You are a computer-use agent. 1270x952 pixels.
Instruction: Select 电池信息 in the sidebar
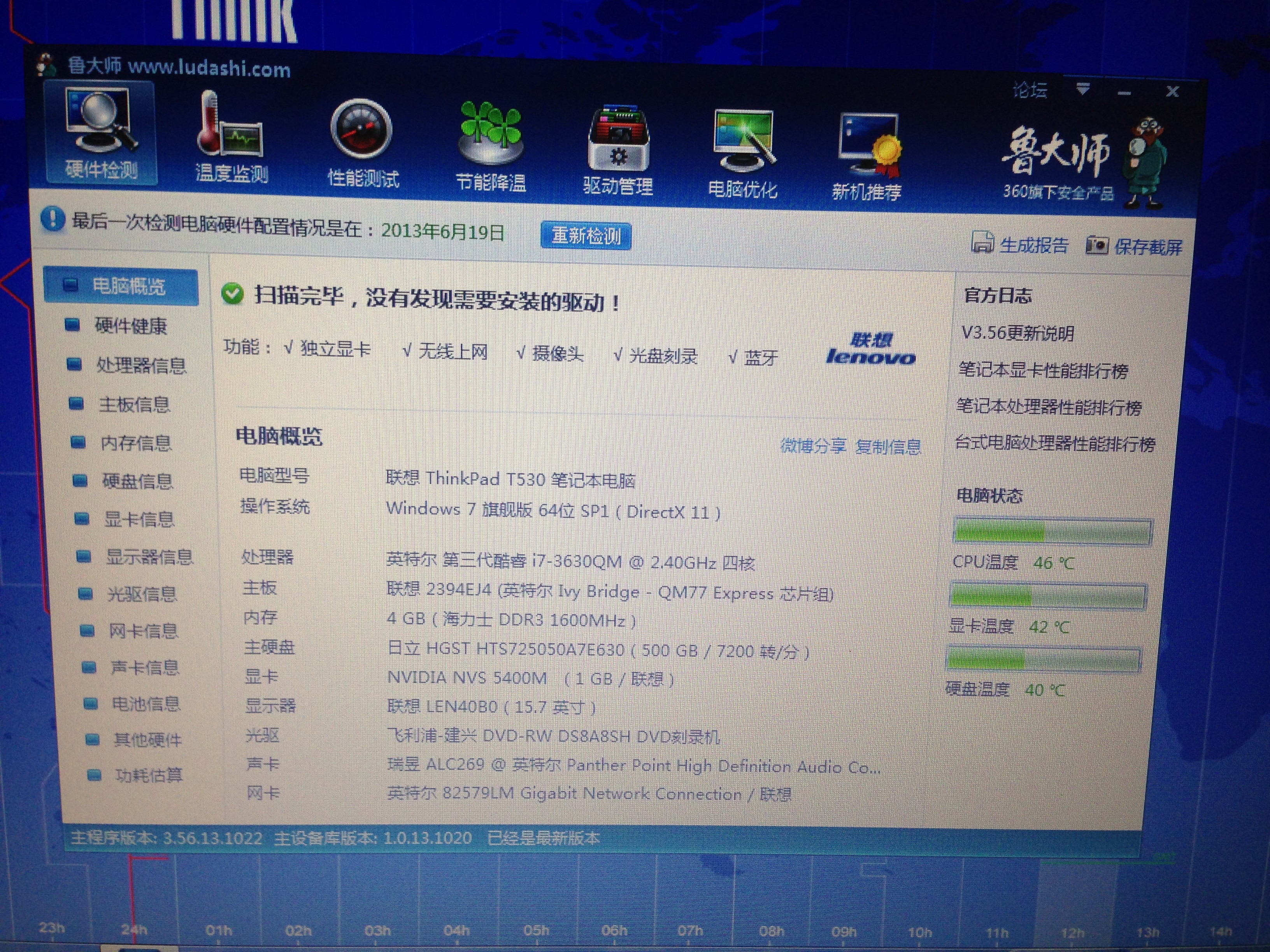[x=146, y=703]
